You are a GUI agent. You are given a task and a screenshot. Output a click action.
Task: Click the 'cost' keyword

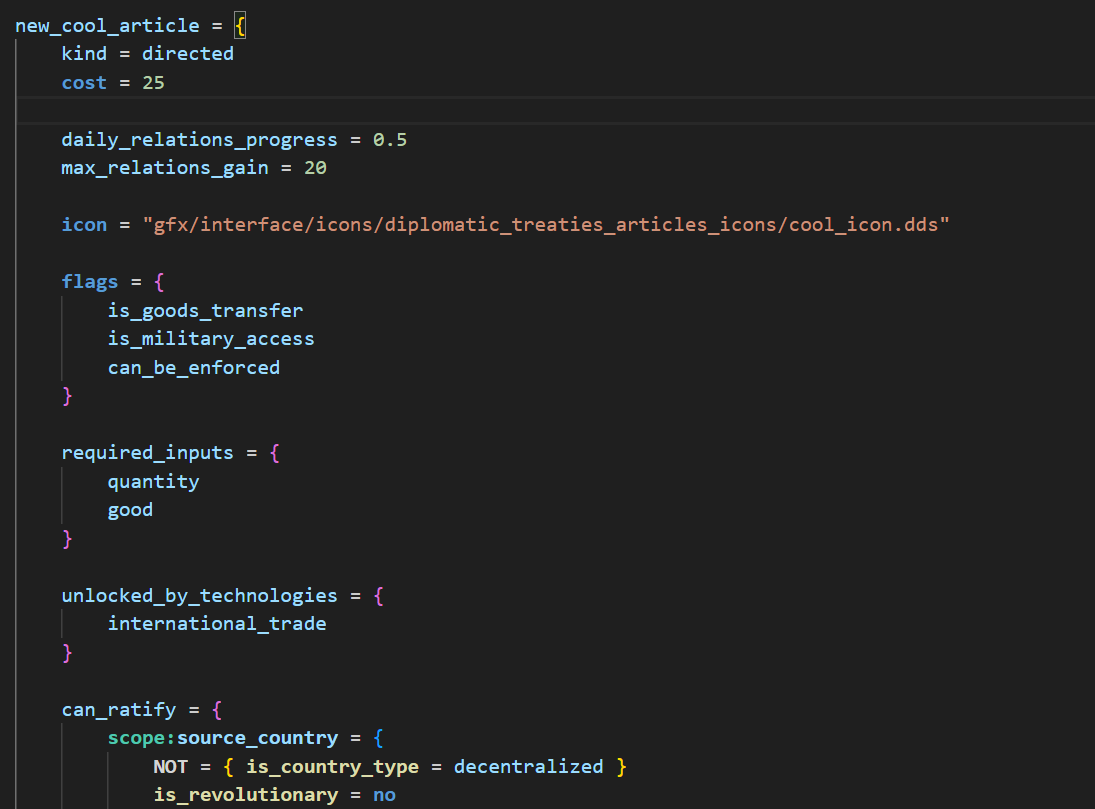coord(84,82)
